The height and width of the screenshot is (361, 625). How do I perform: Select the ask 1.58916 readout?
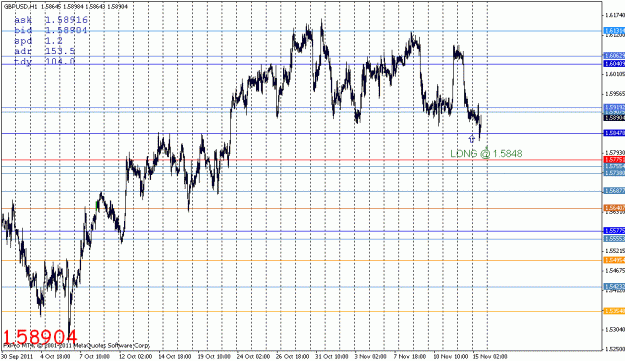pyautogui.click(x=51, y=20)
